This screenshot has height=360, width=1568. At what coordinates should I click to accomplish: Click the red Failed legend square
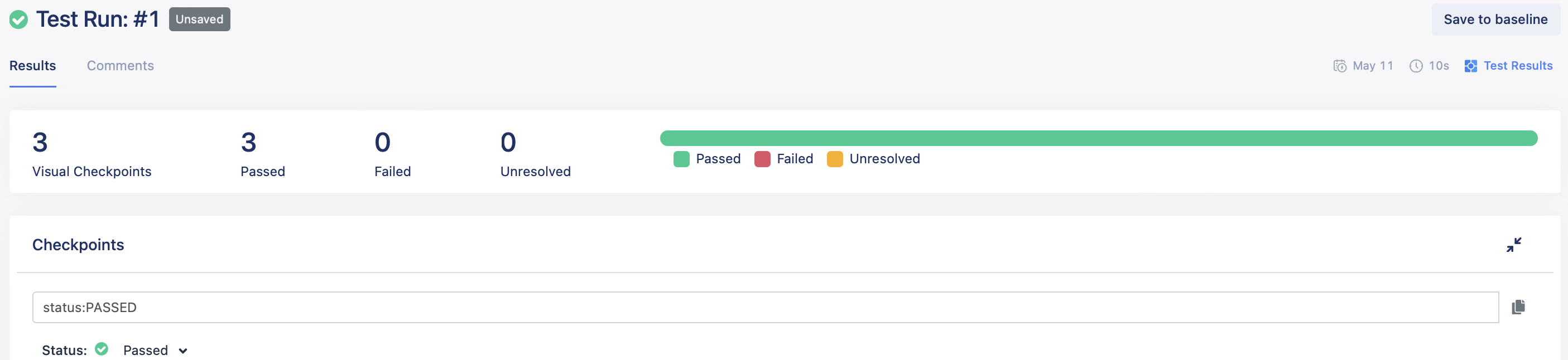click(x=762, y=159)
